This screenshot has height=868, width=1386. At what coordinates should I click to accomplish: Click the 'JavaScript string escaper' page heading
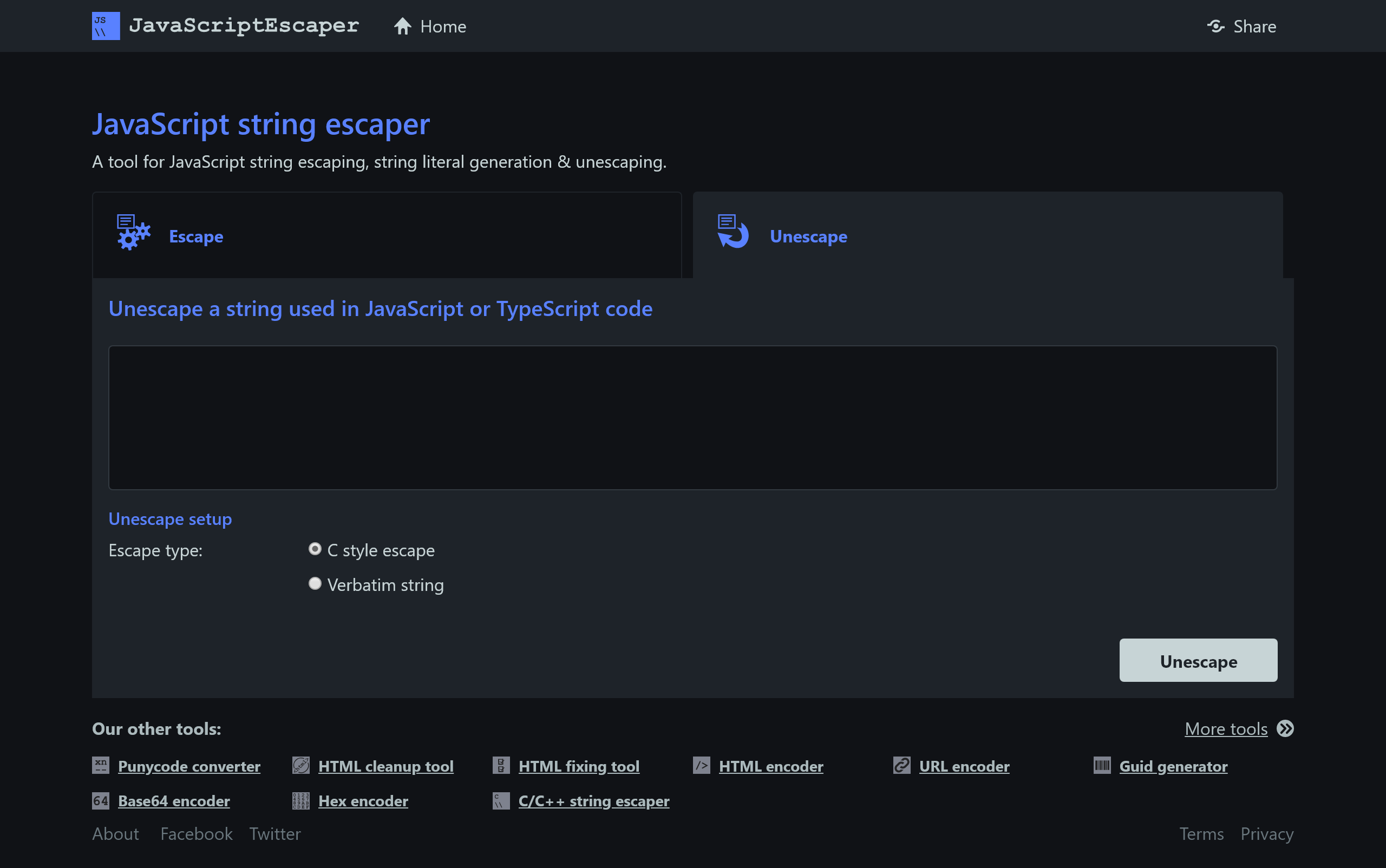point(261,124)
